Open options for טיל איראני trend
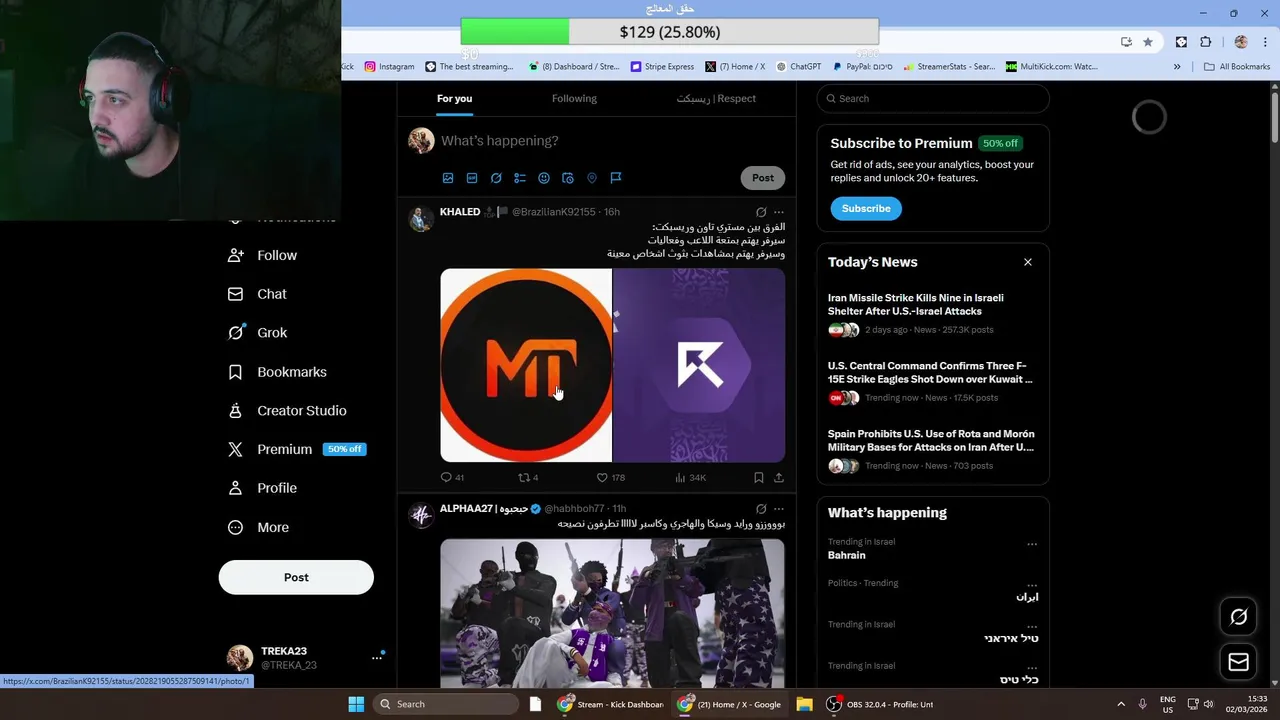The width and height of the screenshot is (1280, 720). (1032, 627)
